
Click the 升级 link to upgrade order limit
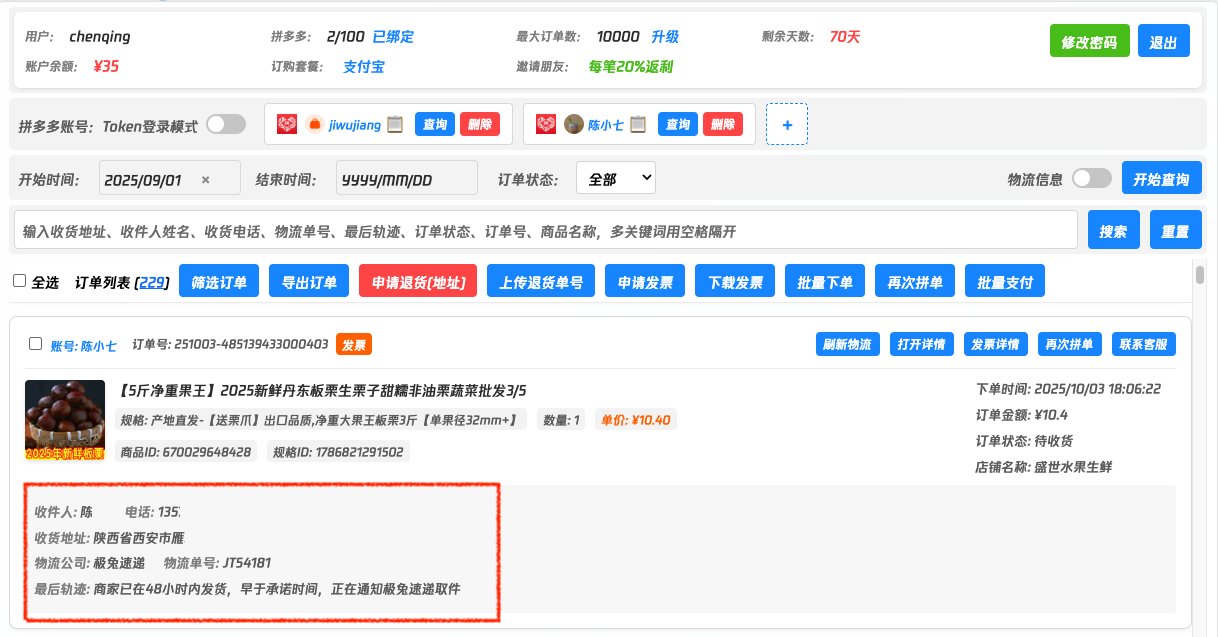665,37
